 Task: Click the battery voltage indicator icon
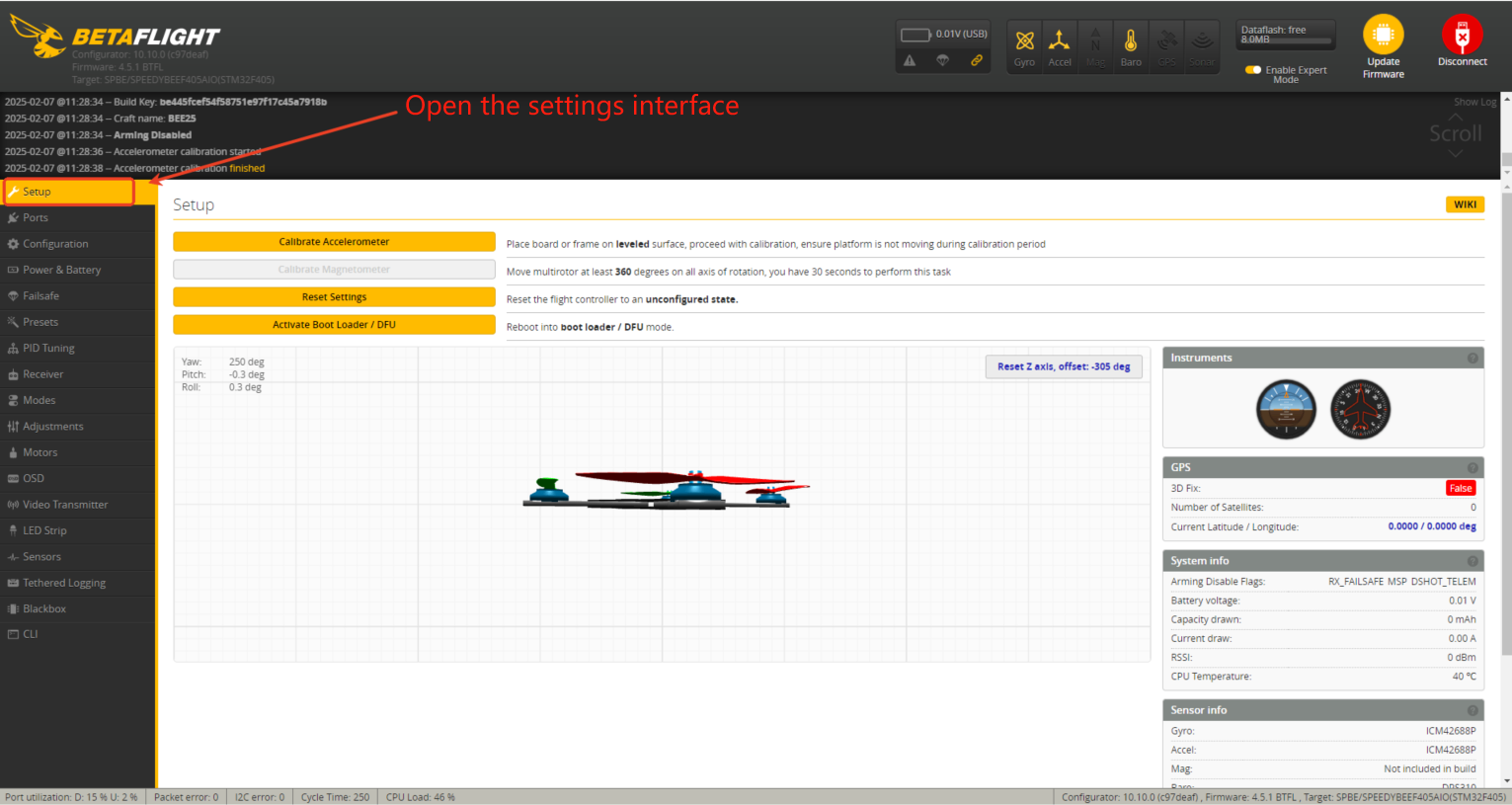point(915,35)
